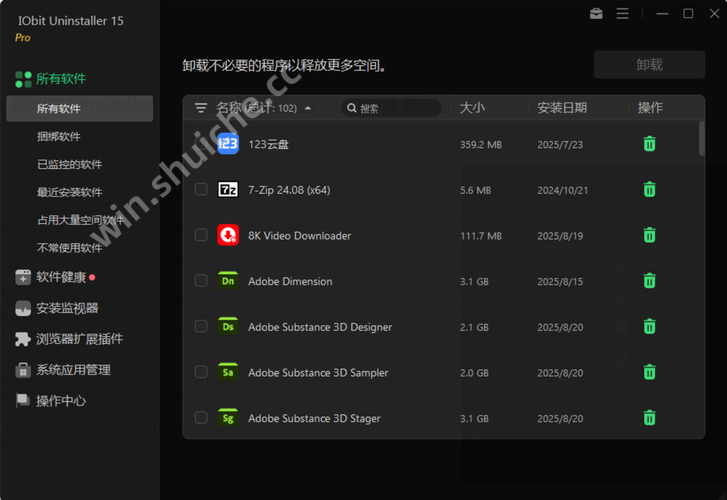
Task: Click the 8K Video Downloader app icon
Action: [x=228, y=235]
